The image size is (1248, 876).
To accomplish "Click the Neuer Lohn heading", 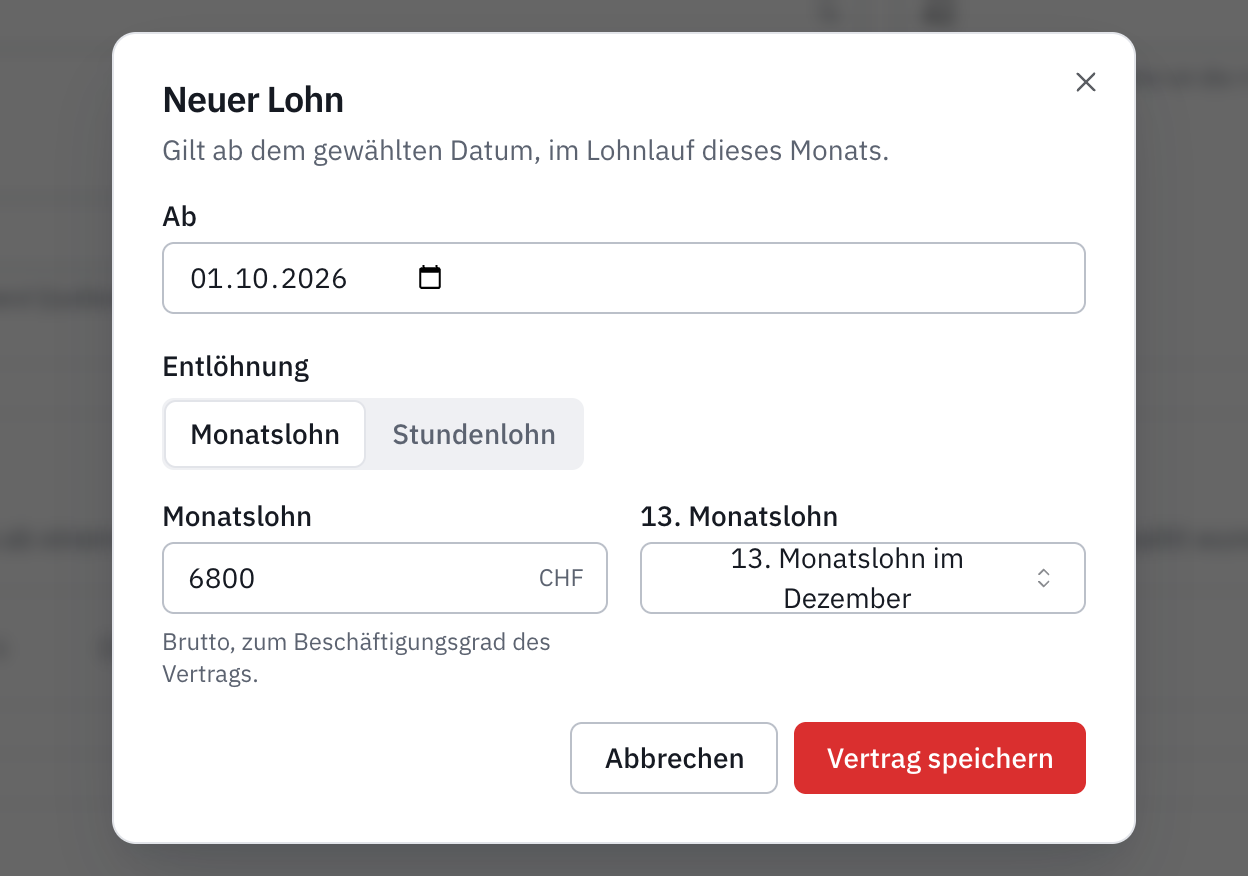I will [253, 100].
